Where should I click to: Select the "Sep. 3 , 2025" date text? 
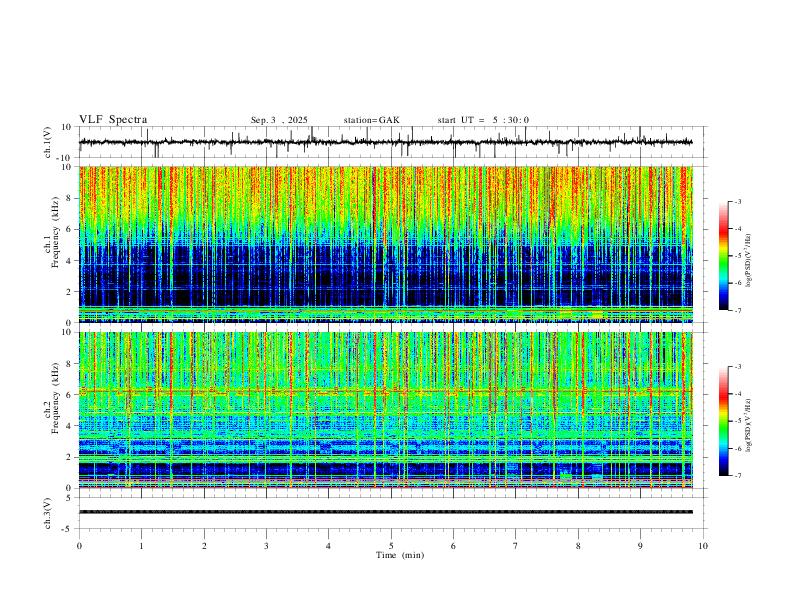tap(279, 120)
